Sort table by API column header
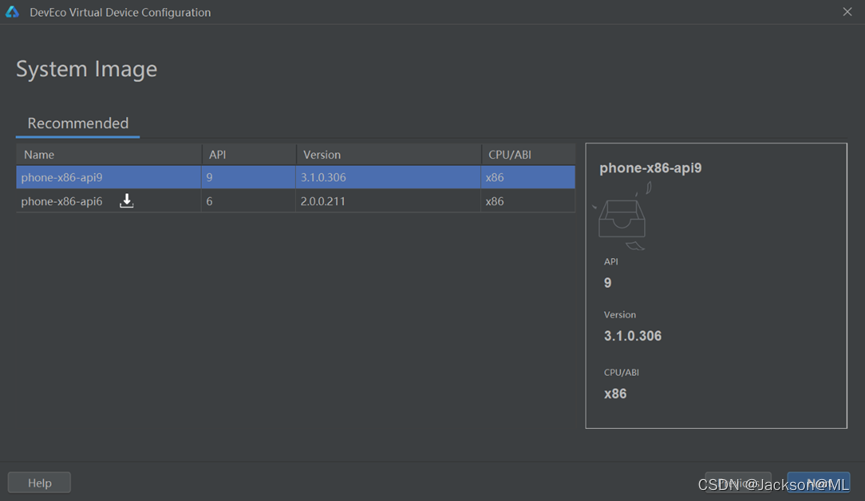The width and height of the screenshot is (865, 501). (x=248, y=154)
